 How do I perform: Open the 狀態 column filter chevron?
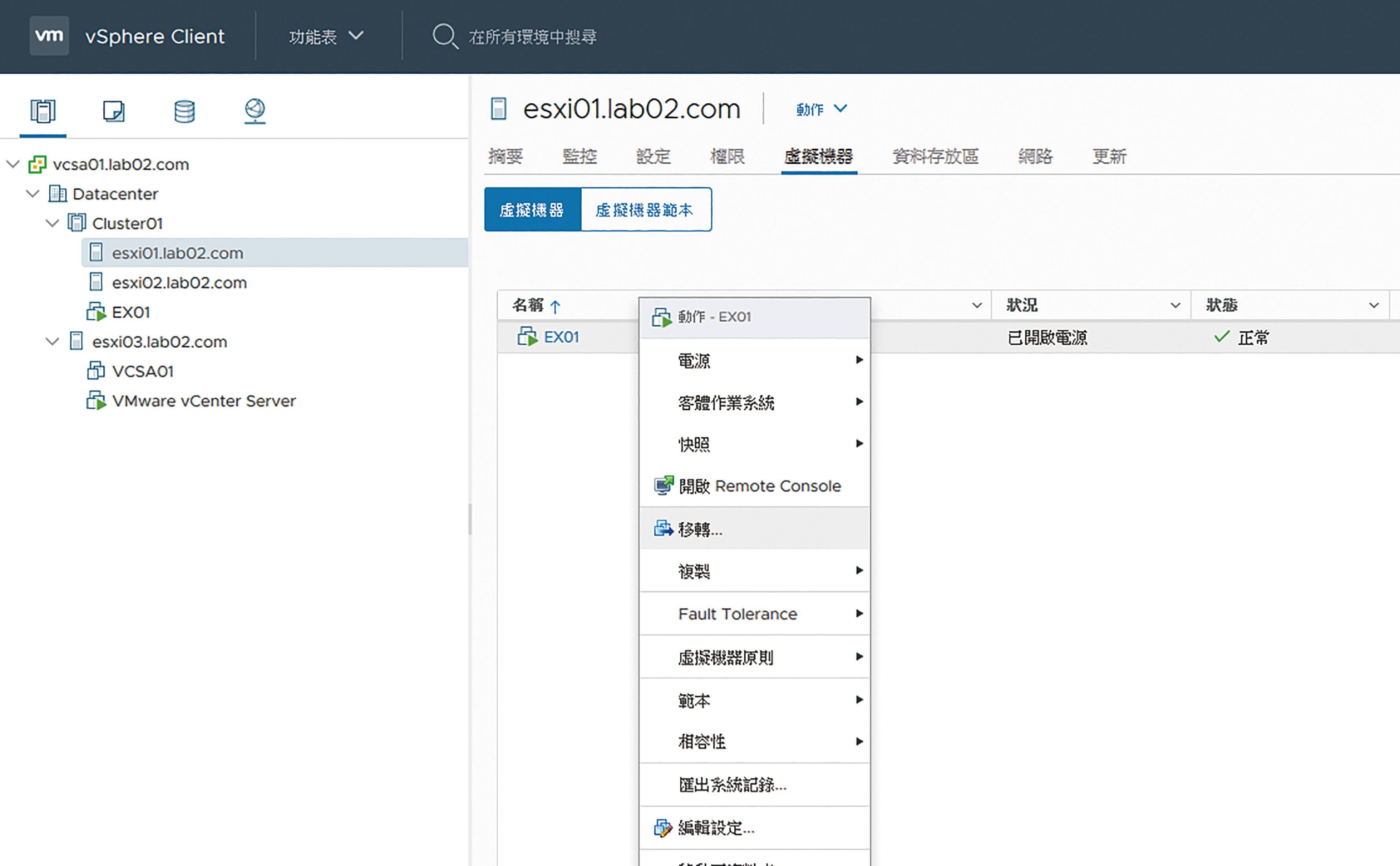(x=1374, y=305)
